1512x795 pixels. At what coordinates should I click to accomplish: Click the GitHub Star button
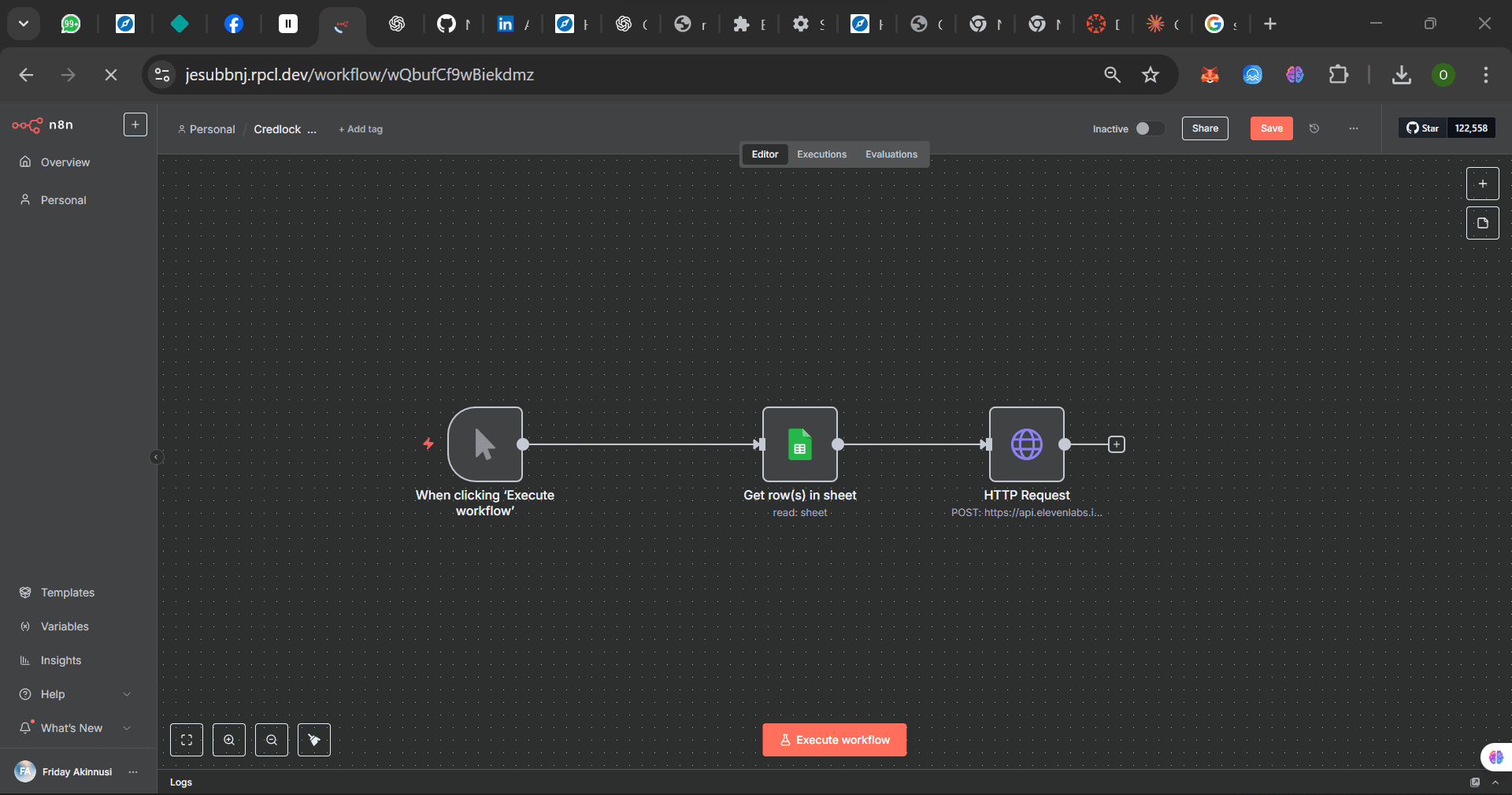pos(1423,128)
